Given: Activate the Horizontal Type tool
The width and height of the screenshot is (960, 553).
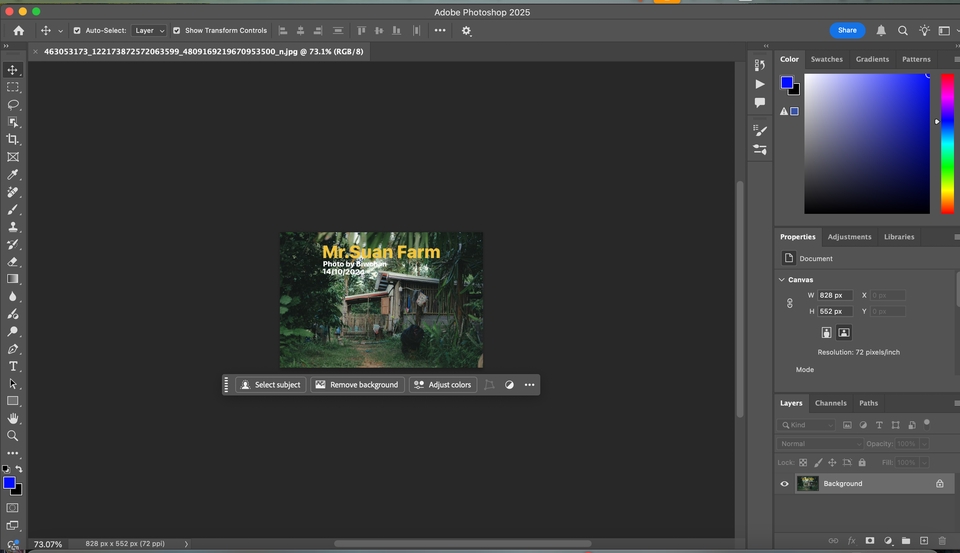Looking at the screenshot, I should pos(13,366).
